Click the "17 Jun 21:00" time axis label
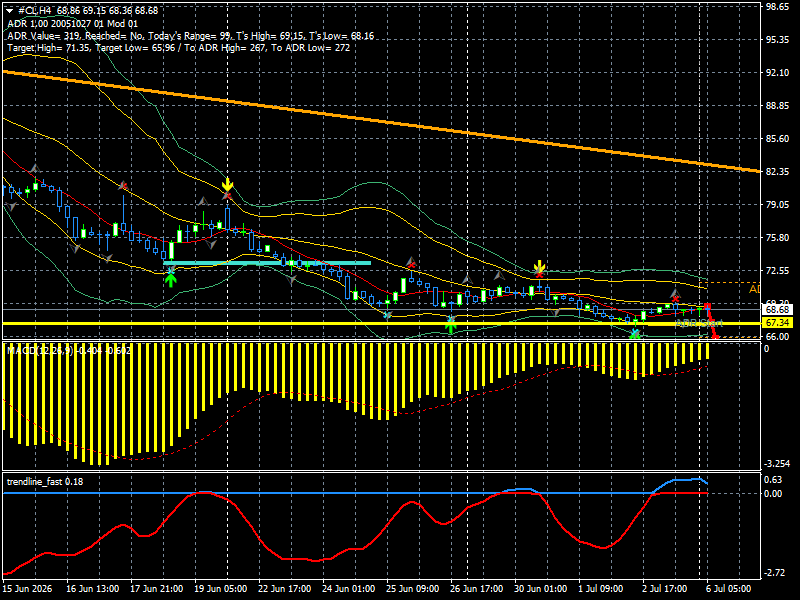Image resolution: width=800 pixels, height=600 pixels. point(157,589)
